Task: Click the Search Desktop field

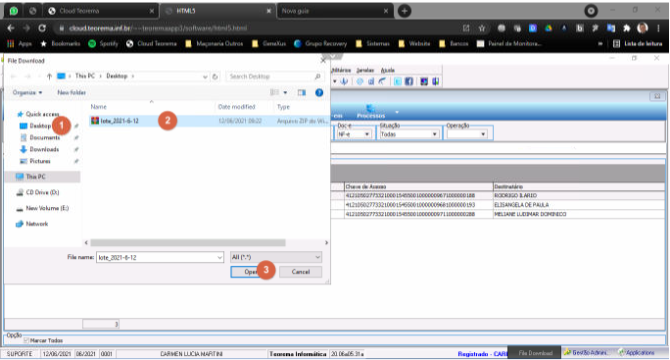Action: point(274,76)
